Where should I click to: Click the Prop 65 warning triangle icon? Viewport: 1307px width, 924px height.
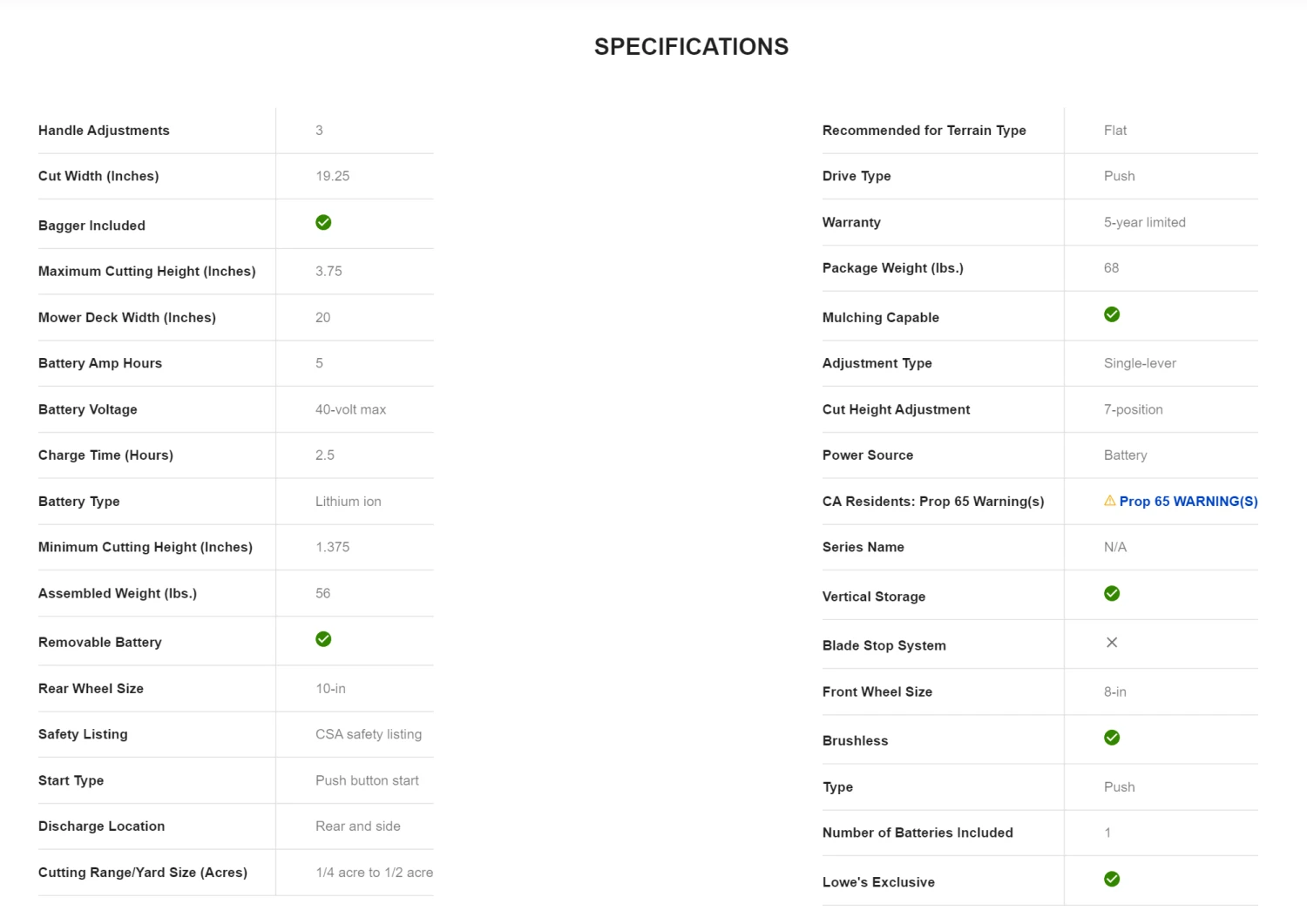[1109, 501]
